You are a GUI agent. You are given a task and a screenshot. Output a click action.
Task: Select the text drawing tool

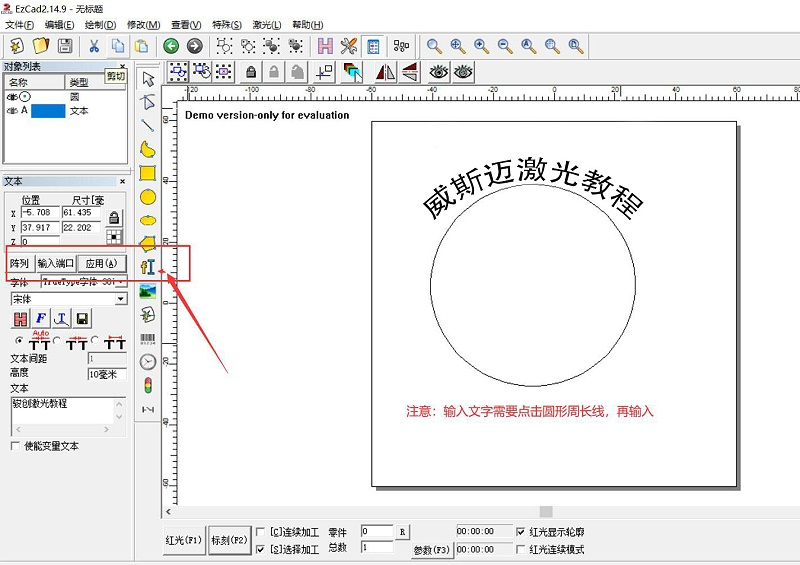click(148, 267)
